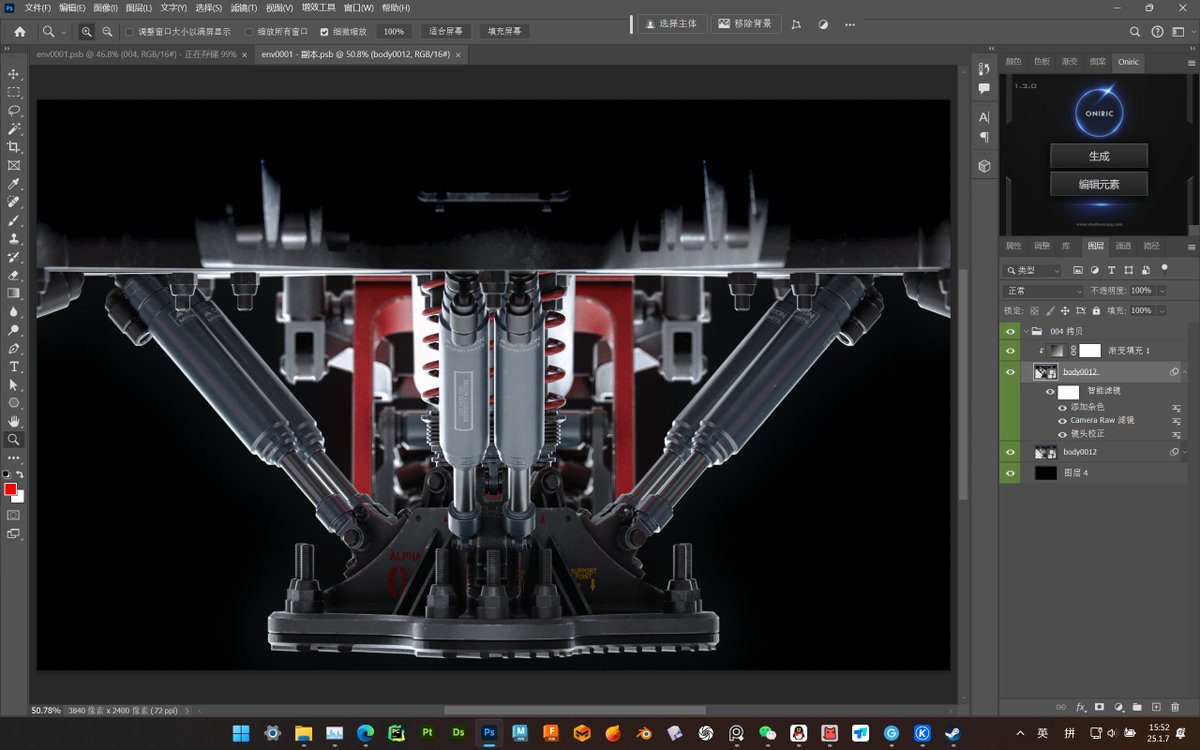Select the Eyedropper tool
Image resolution: width=1200 pixels, height=750 pixels.
[14, 184]
